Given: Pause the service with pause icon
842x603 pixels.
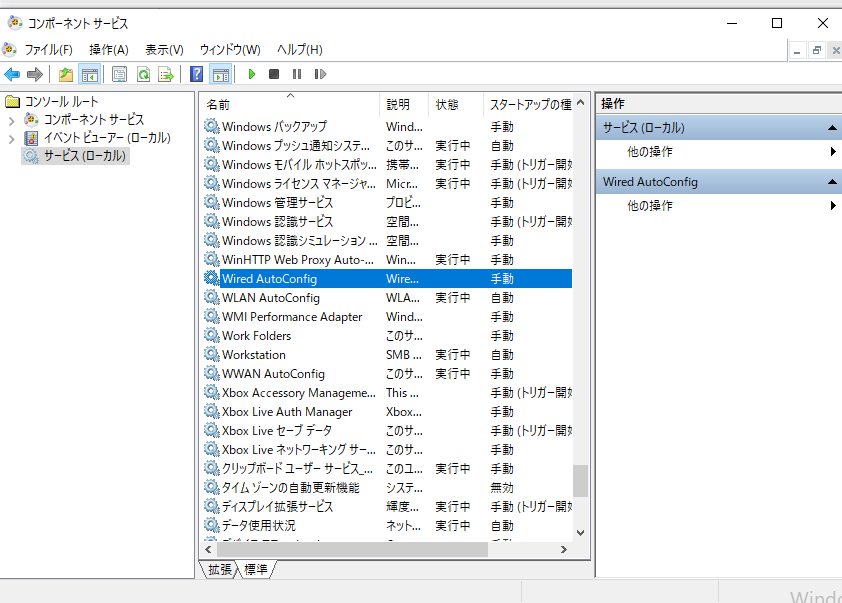Looking at the screenshot, I should pos(297,74).
